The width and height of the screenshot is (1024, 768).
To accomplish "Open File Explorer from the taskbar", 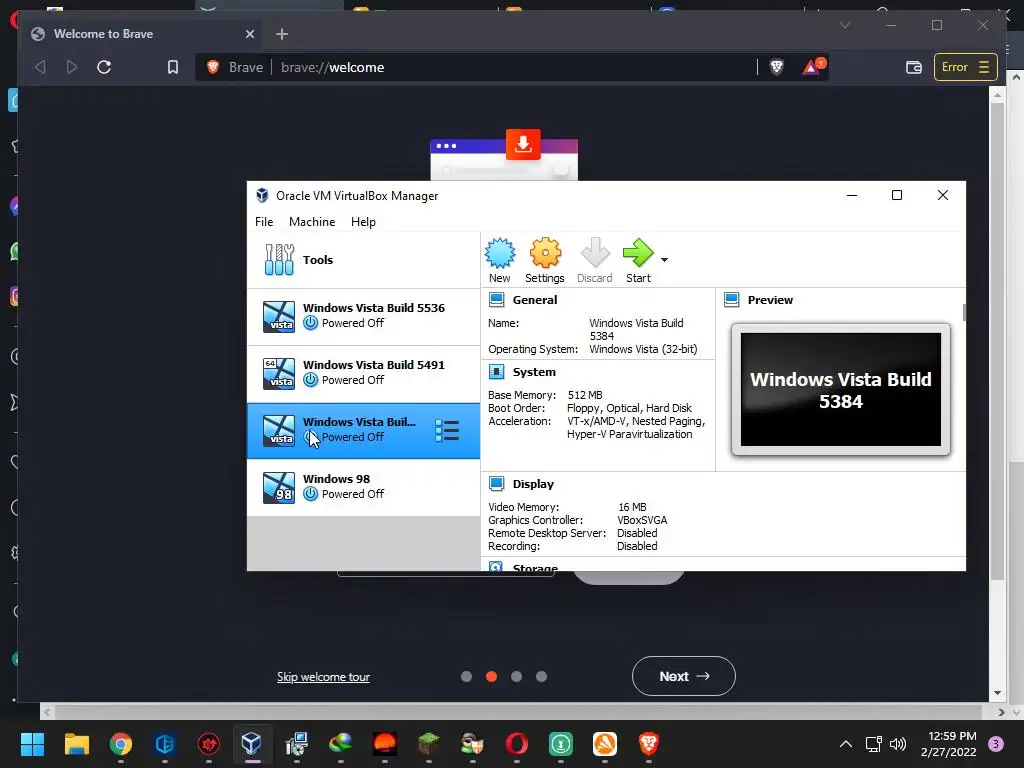I will (x=76, y=744).
